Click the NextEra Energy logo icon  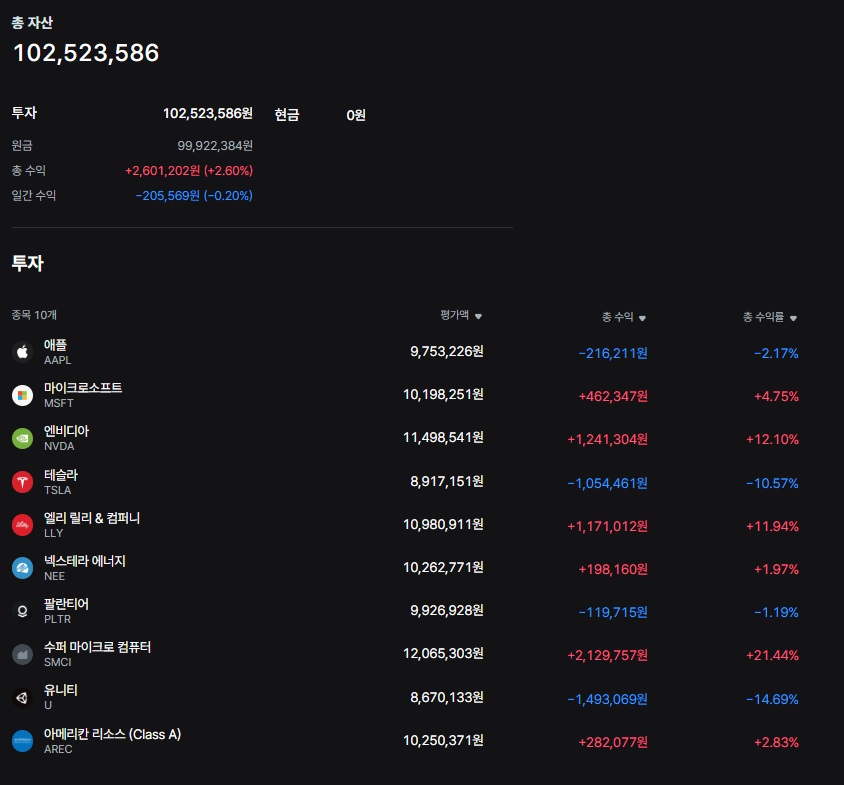point(22,568)
